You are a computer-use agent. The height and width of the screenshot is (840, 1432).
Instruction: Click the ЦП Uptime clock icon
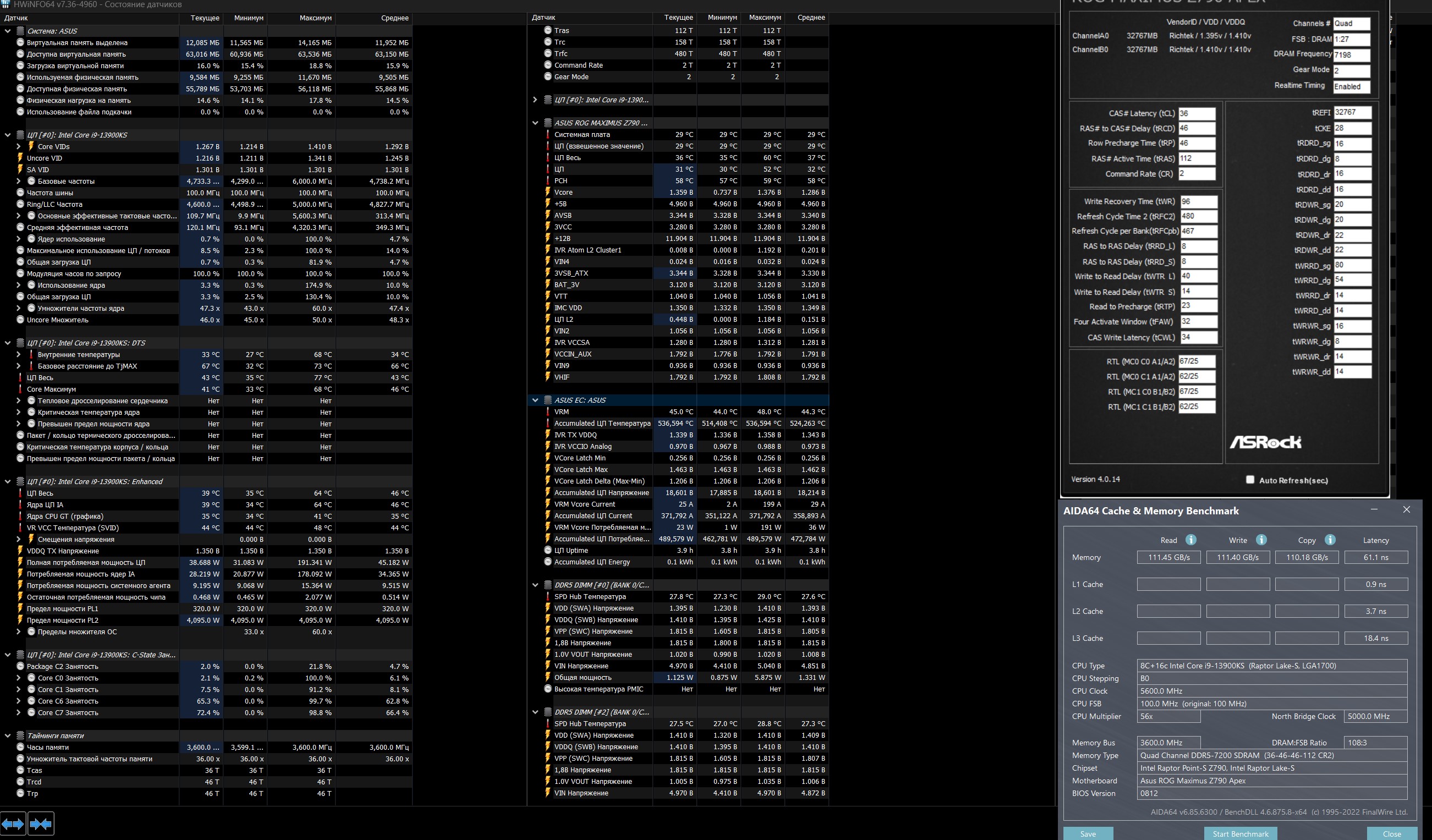coord(548,550)
